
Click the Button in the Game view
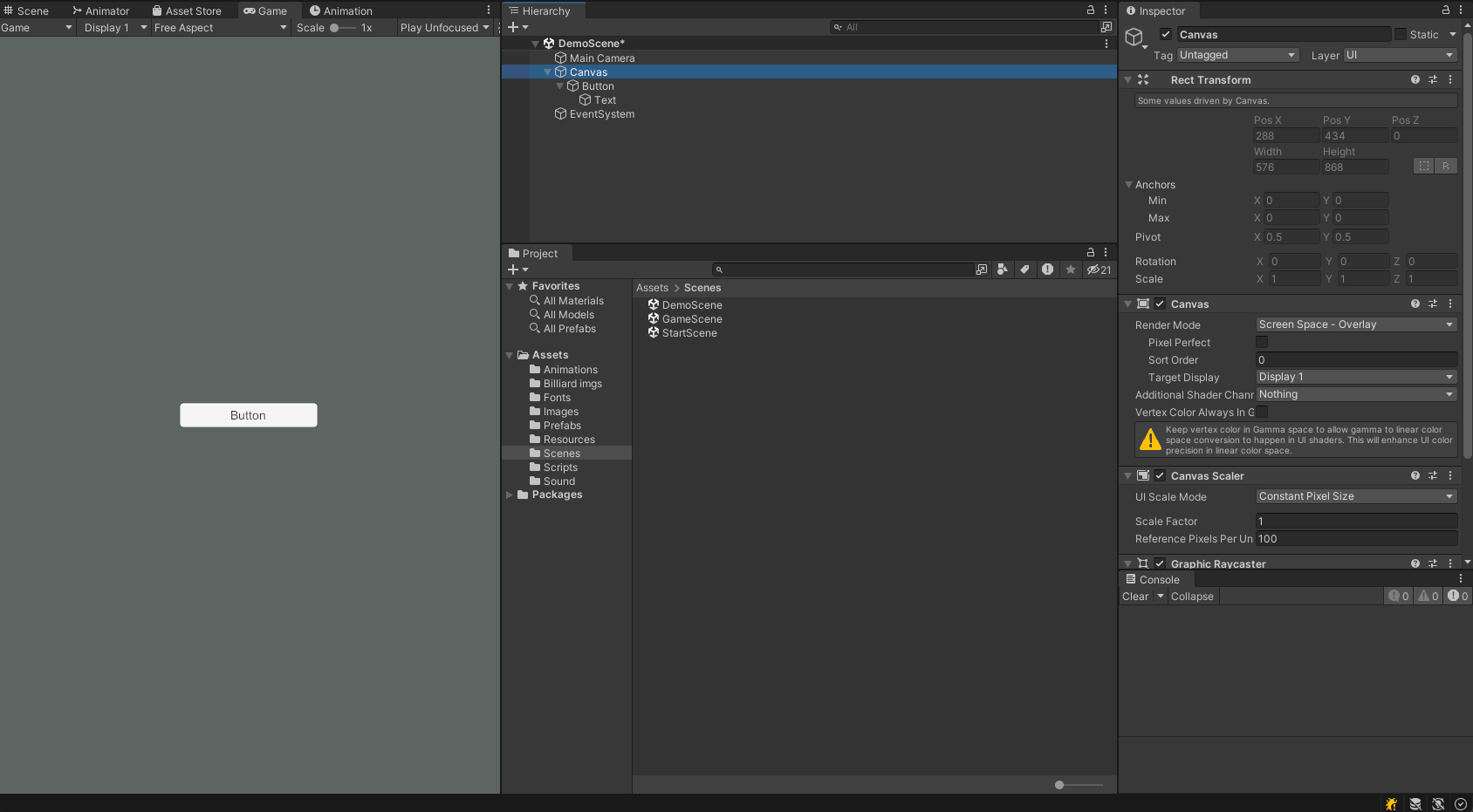point(249,415)
